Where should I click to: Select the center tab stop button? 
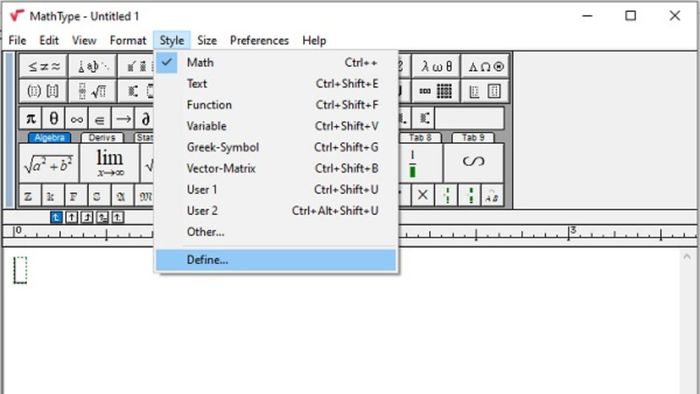(x=71, y=217)
